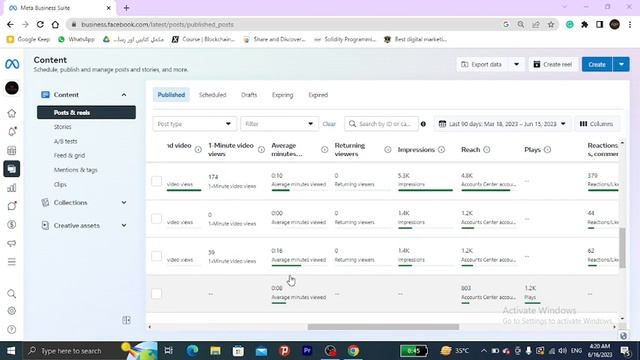This screenshot has width=640, height=360.
Task: Show info for Impressions column
Action: coord(441,150)
